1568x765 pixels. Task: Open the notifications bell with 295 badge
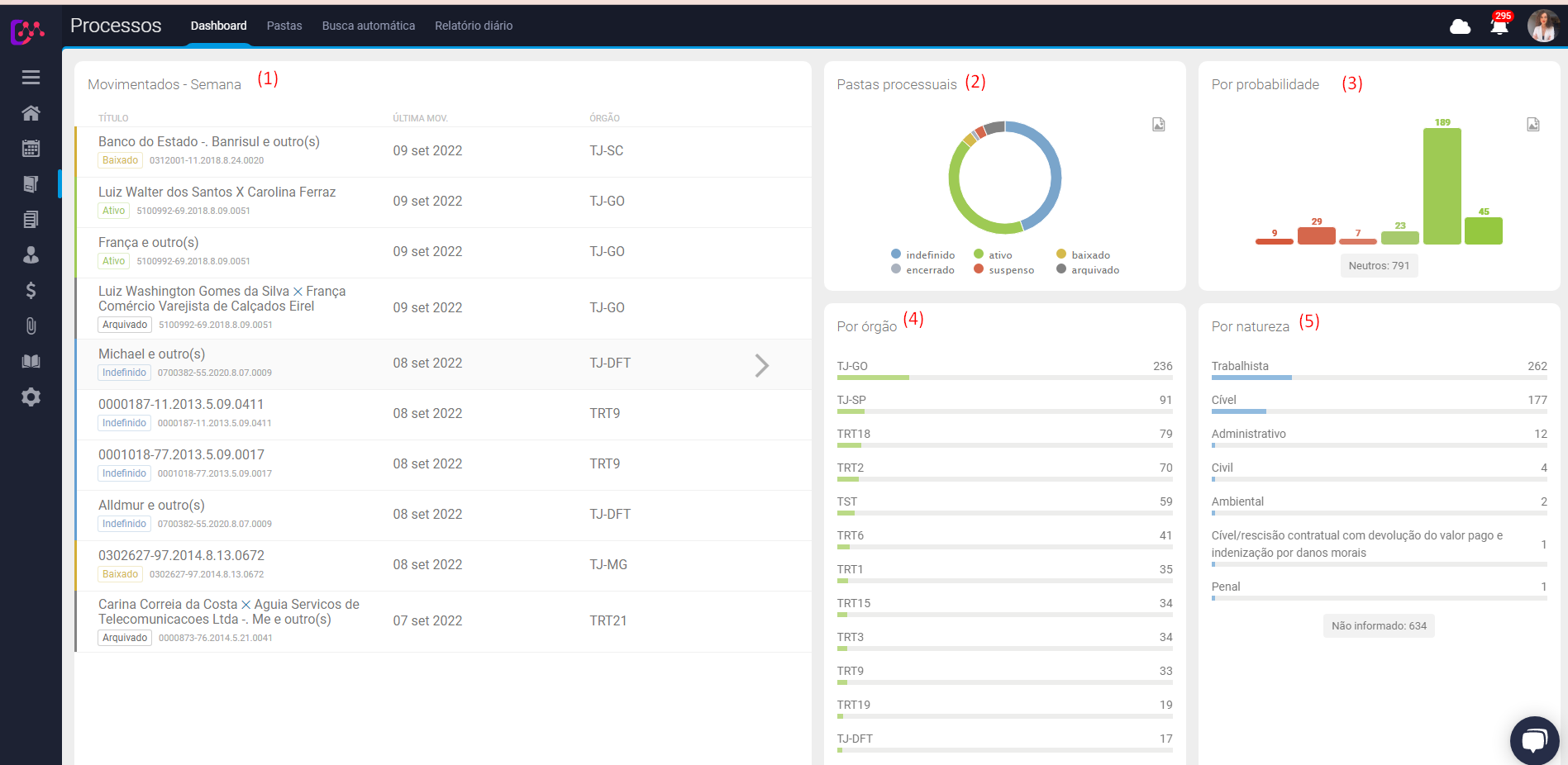click(x=1499, y=26)
